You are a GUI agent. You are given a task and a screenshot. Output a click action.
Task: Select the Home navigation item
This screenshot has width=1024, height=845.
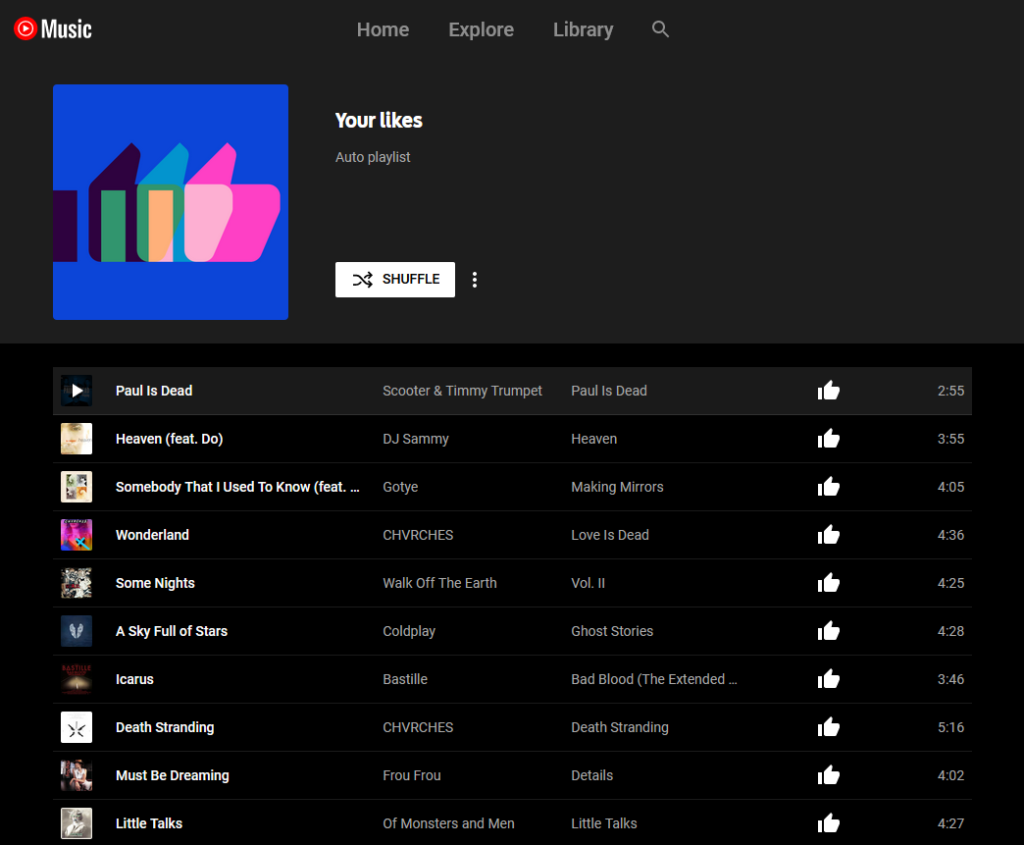(x=382, y=29)
